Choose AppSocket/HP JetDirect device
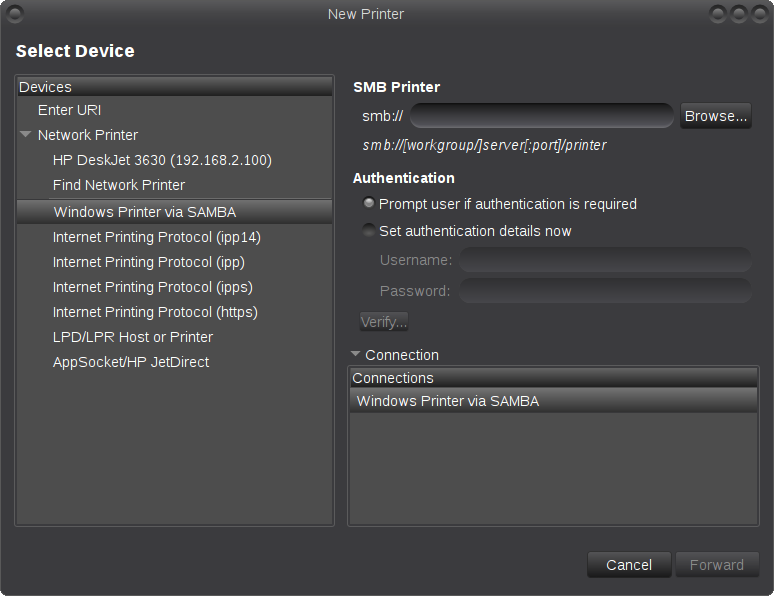 [x=131, y=362]
